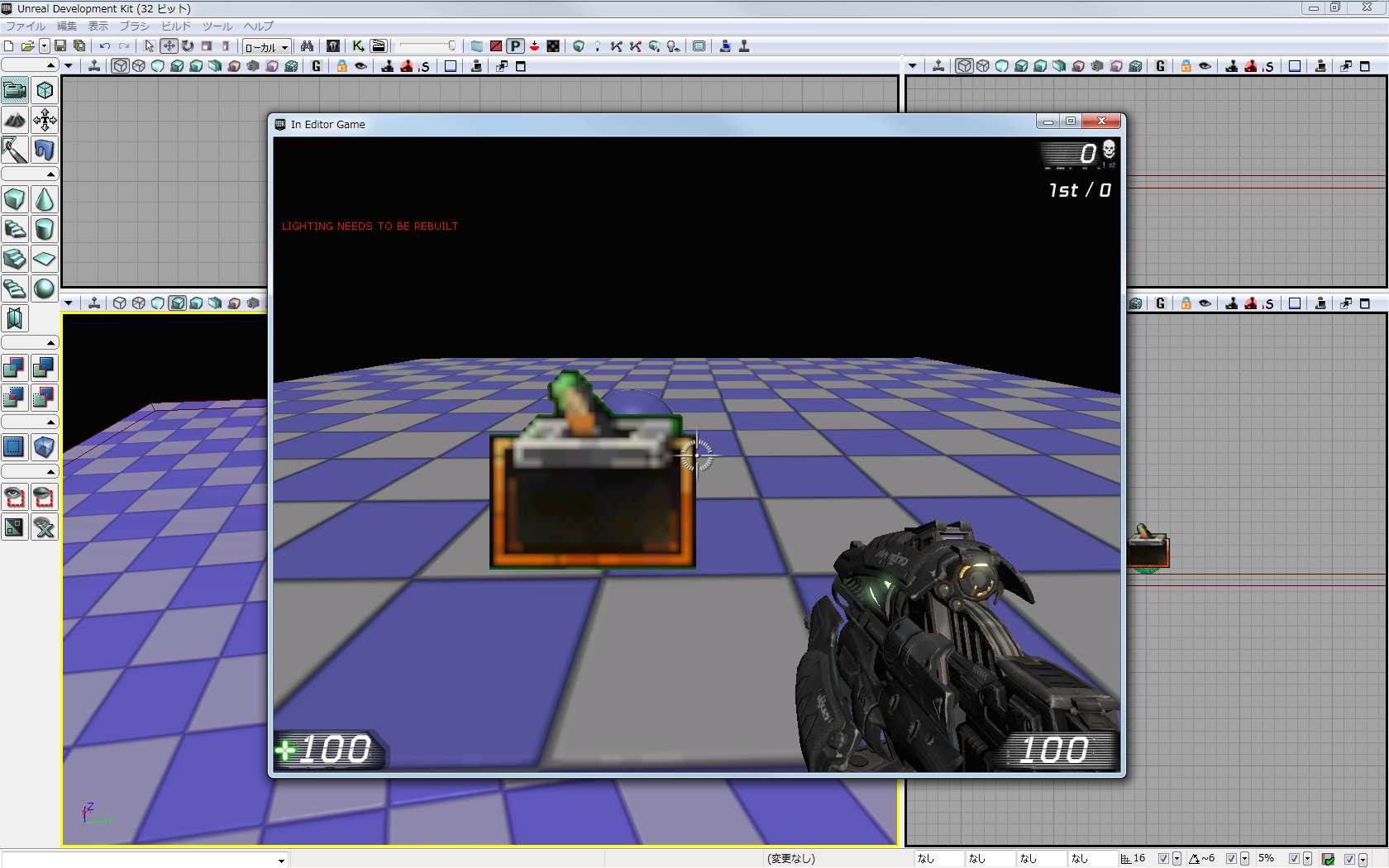Select the Rotate widget mode
Screen dimensions: 1389x868
(x=188, y=46)
